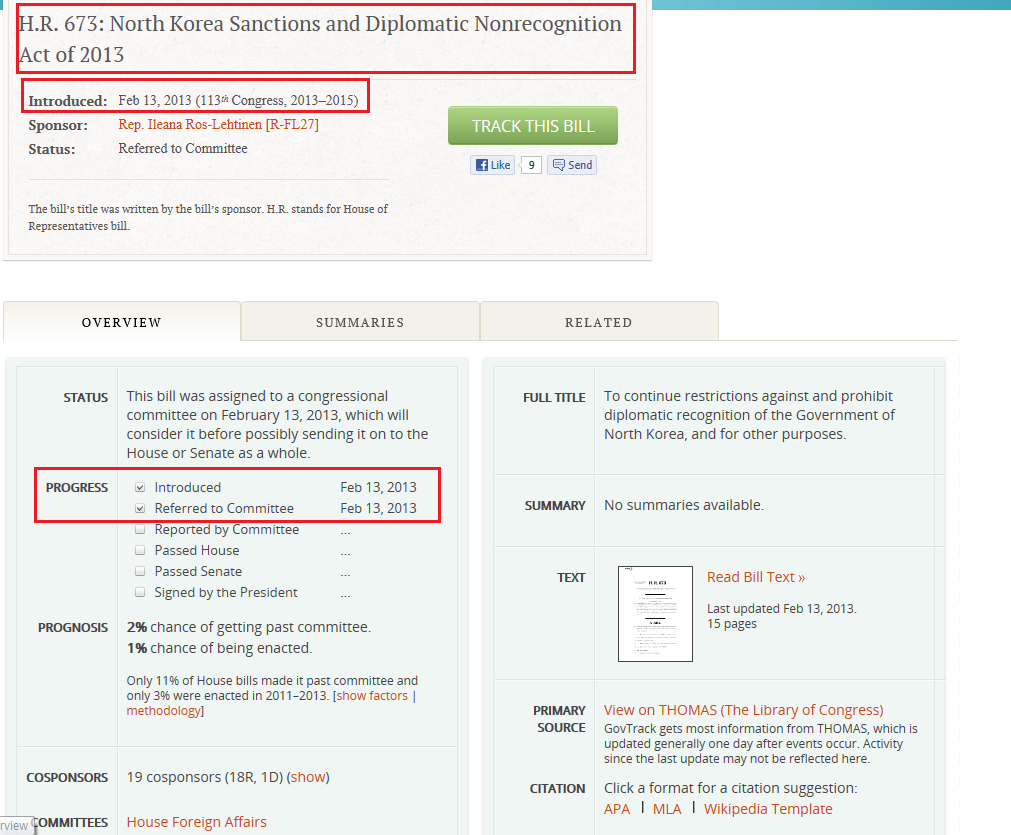Open the Read Bill Text link
1011x835 pixels.
[756, 577]
